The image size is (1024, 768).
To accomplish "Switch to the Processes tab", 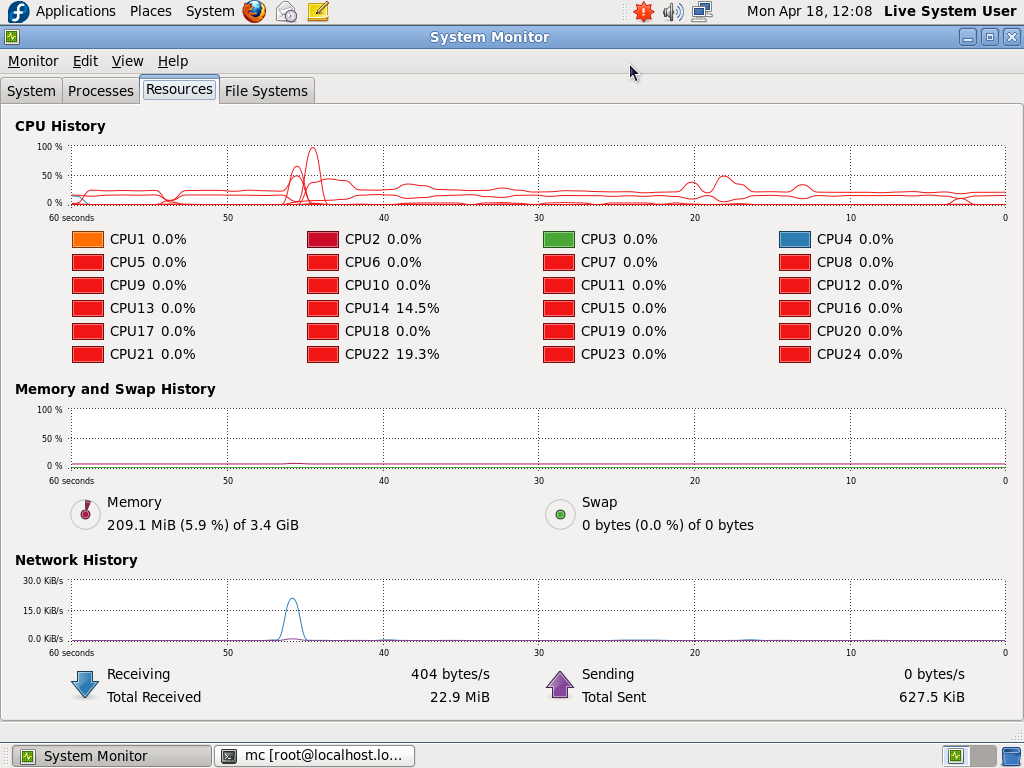I will point(100,91).
